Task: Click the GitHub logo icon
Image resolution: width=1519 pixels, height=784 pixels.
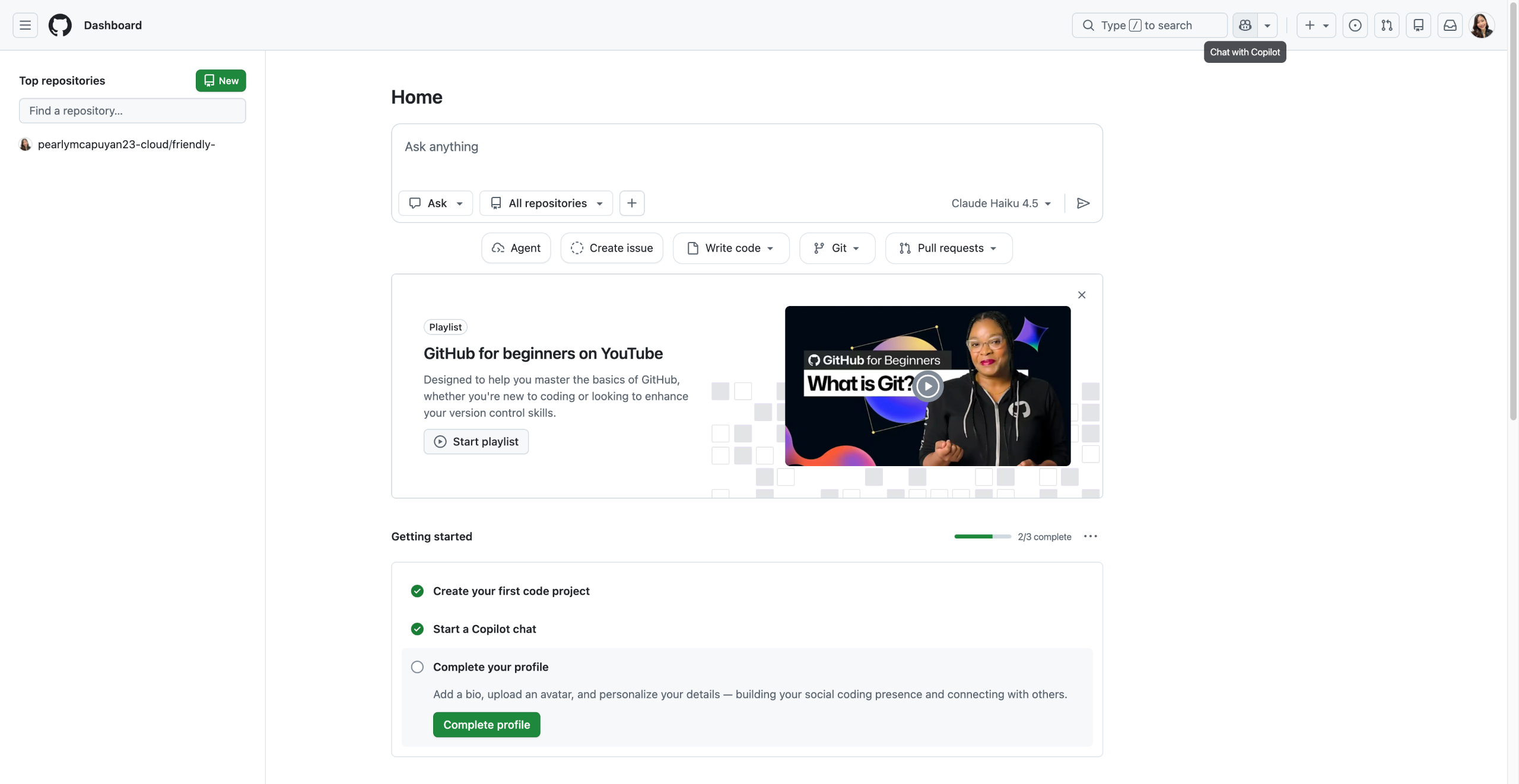Action: coord(60,26)
